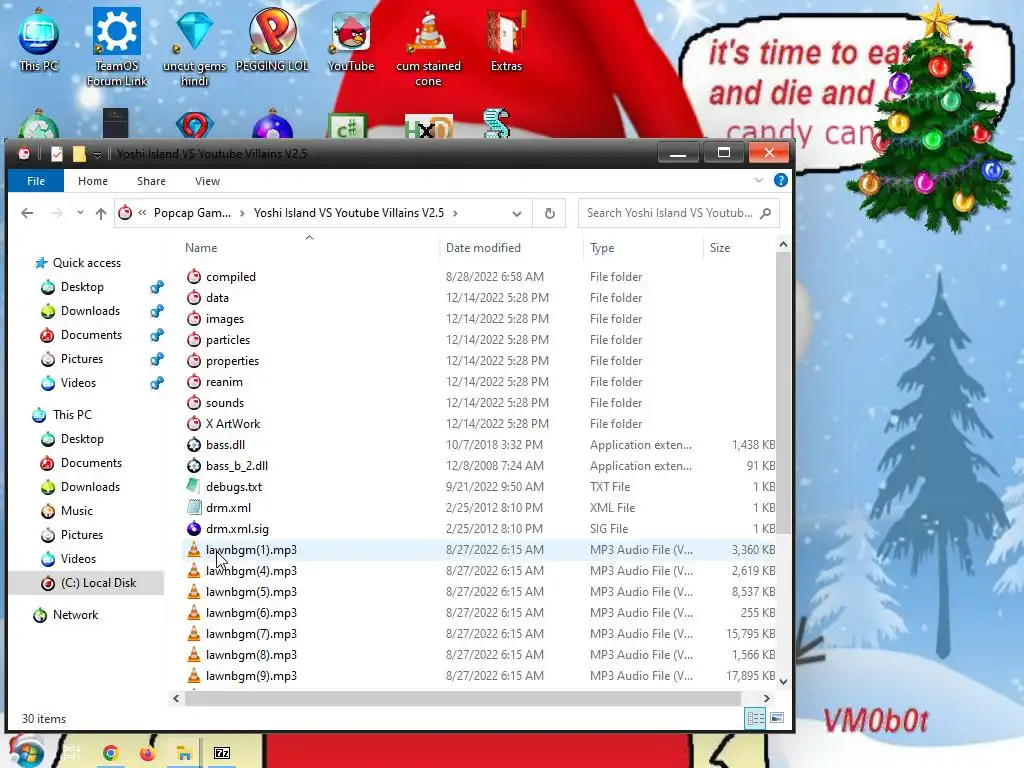Open the recent locations dropdown arrow
This screenshot has height=768, width=1024.
coord(80,213)
